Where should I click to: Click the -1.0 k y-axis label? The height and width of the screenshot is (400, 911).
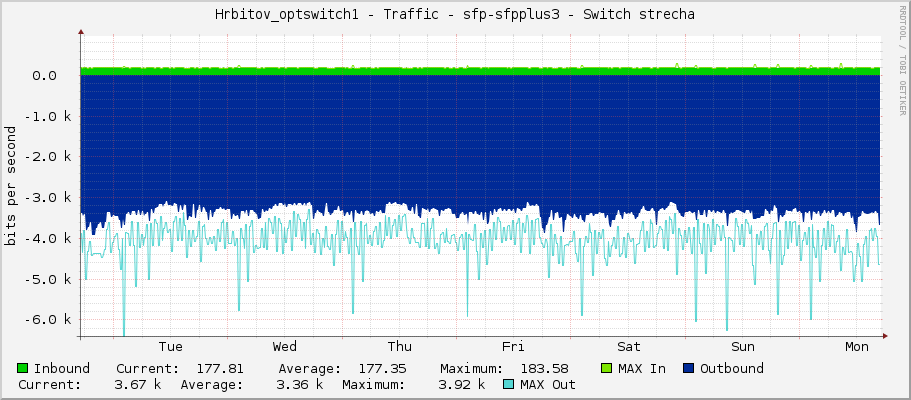[x=48, y=116]
